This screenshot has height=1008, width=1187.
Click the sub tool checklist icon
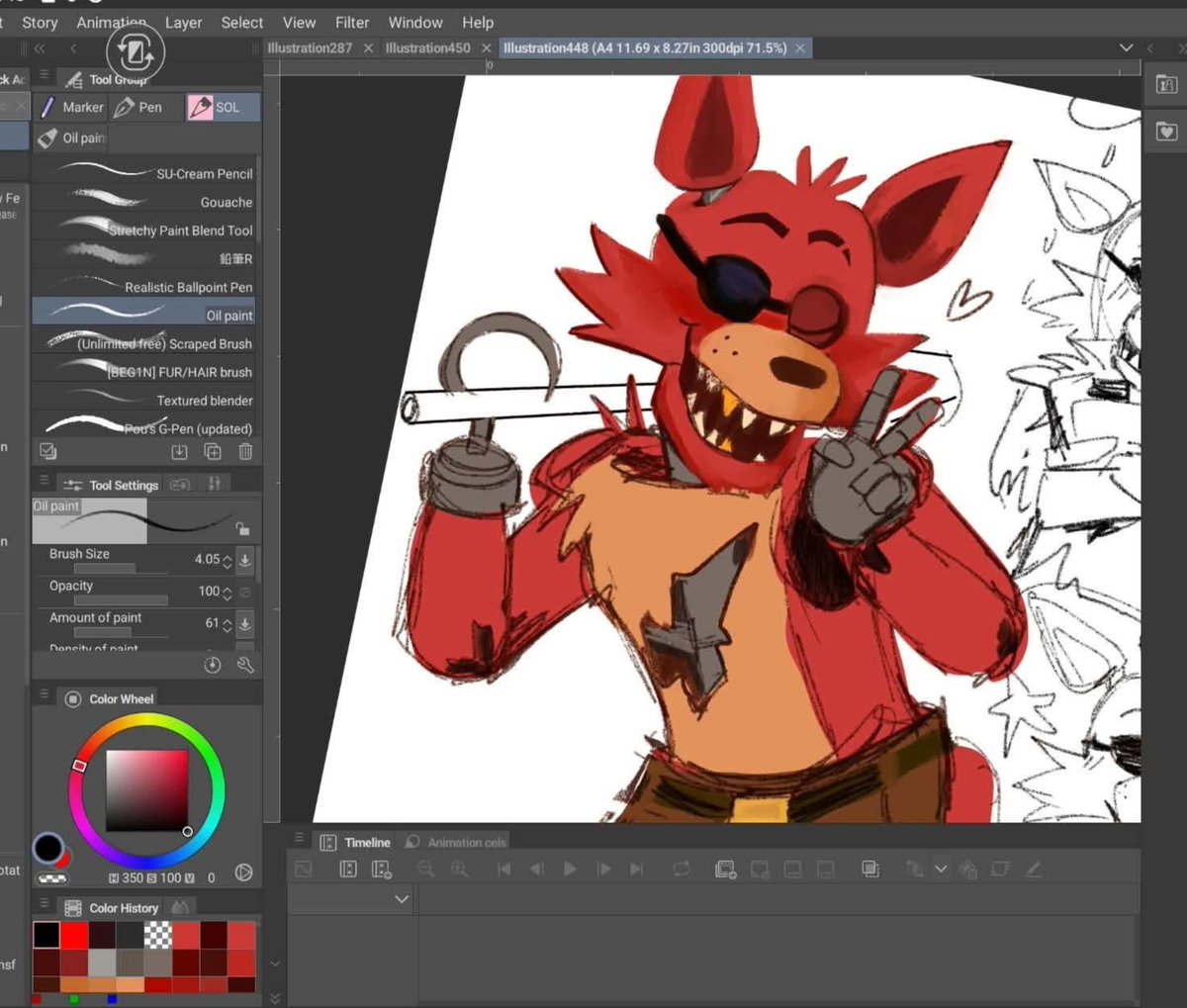pyautogui.click(x=47, y=451)
